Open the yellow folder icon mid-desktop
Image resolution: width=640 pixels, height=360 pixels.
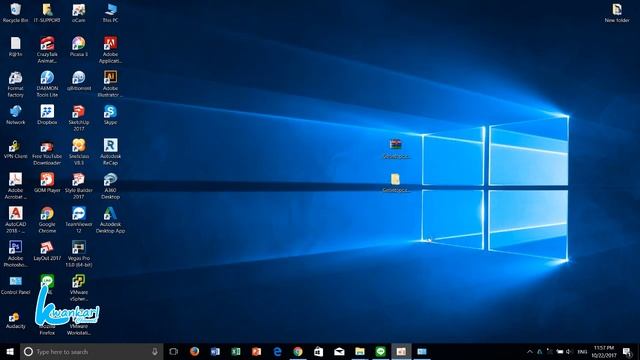click(x=395, y=183)
